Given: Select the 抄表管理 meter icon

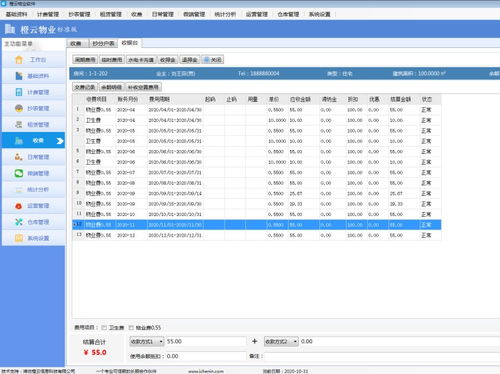Looking at the screenshot, I should [x=19, y=108].
